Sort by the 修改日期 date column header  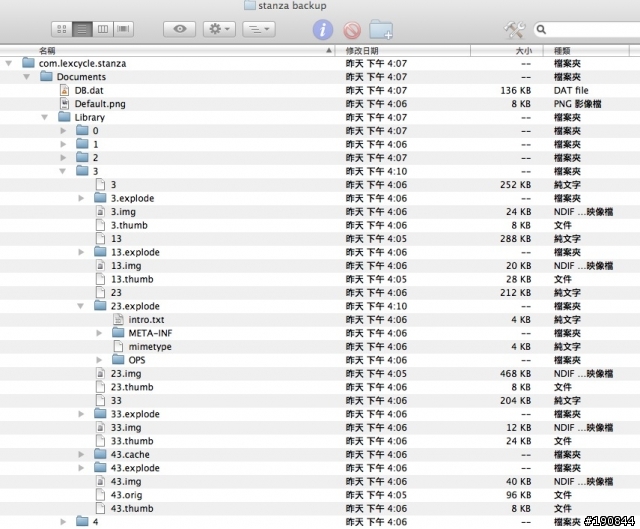click(x=402, y=51)
